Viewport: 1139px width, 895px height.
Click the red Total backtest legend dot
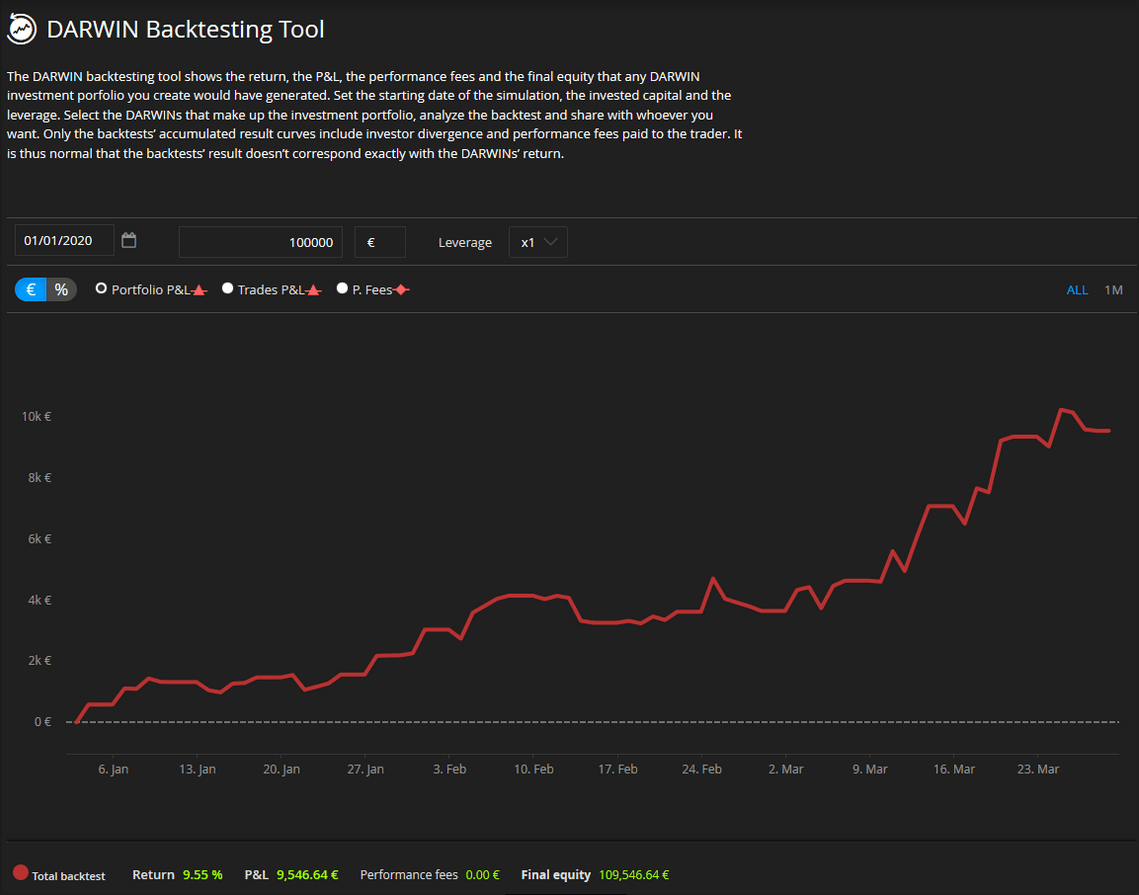click(x=20, y=872)
